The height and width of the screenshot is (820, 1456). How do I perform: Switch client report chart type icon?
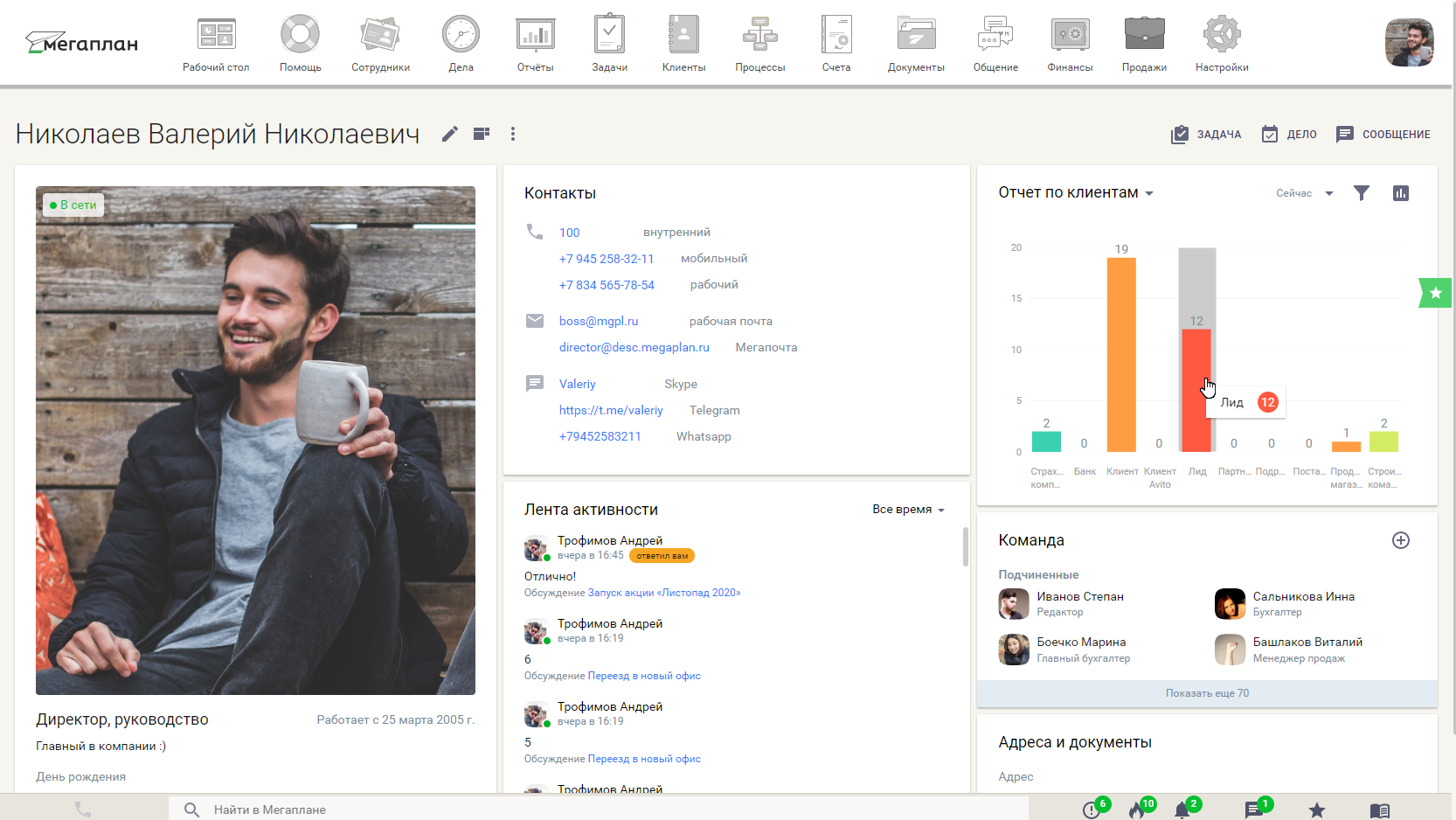(1400, 193)
